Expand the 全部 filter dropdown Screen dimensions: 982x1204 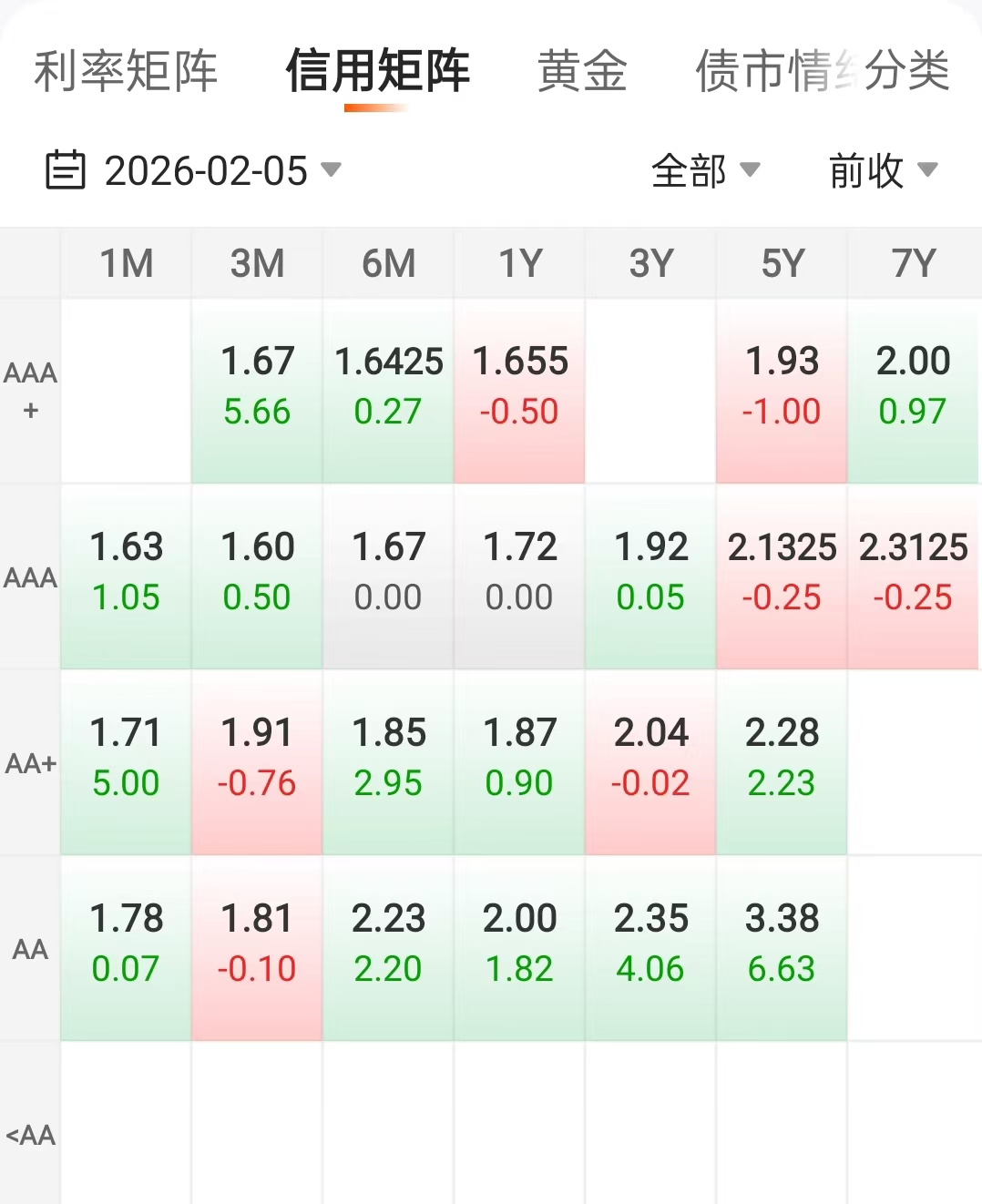click(x=705, y=170)
